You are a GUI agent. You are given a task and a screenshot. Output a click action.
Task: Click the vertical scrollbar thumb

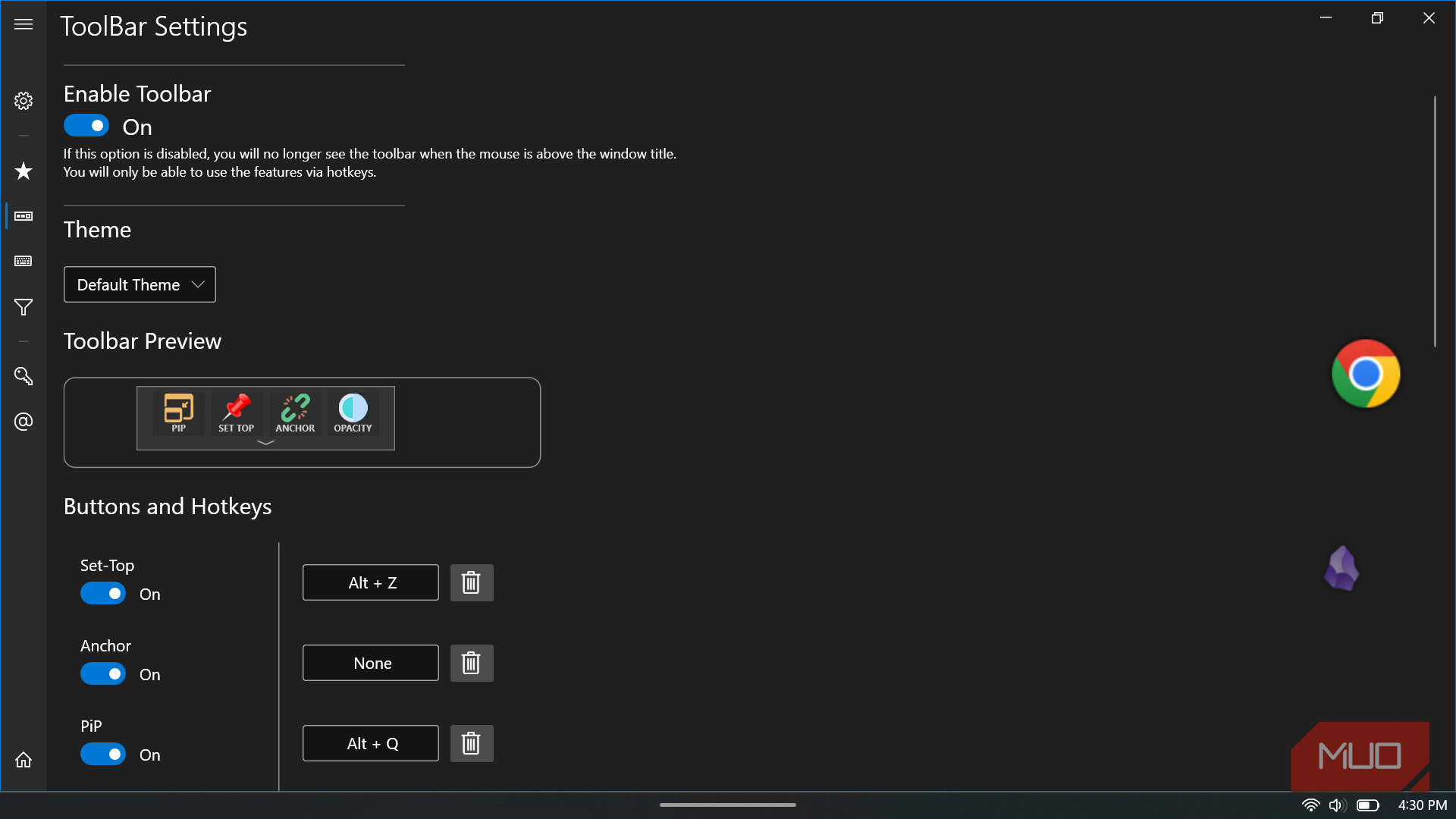point(1435,221)
